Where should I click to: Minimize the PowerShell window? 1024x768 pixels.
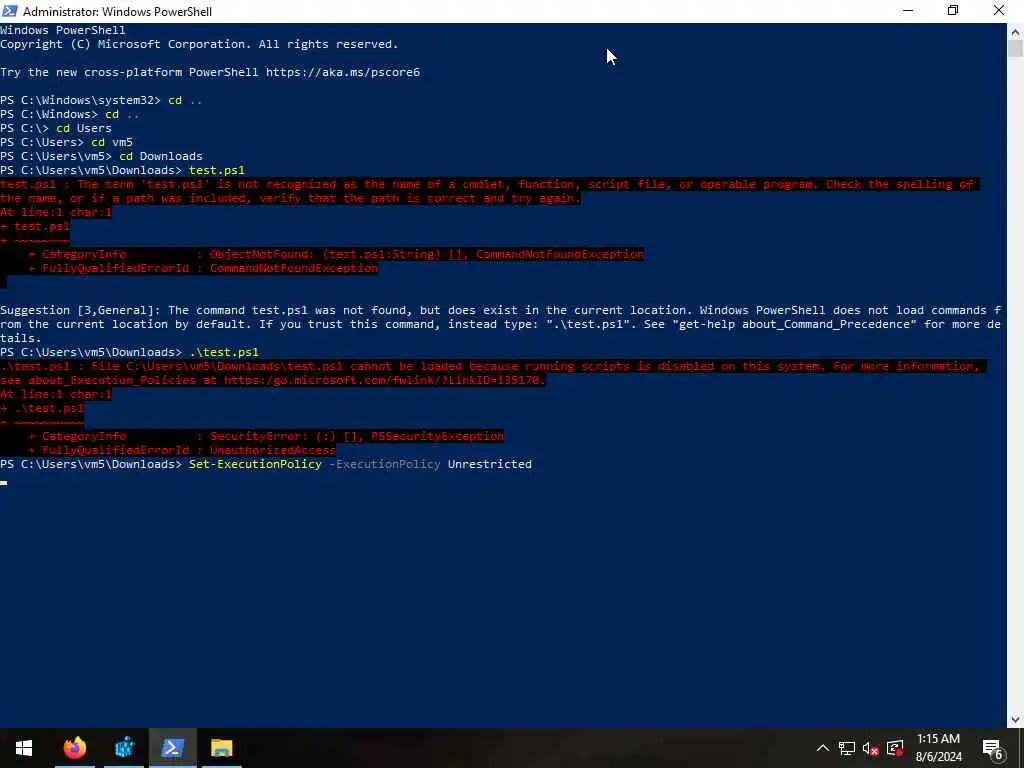click(908, 11)
